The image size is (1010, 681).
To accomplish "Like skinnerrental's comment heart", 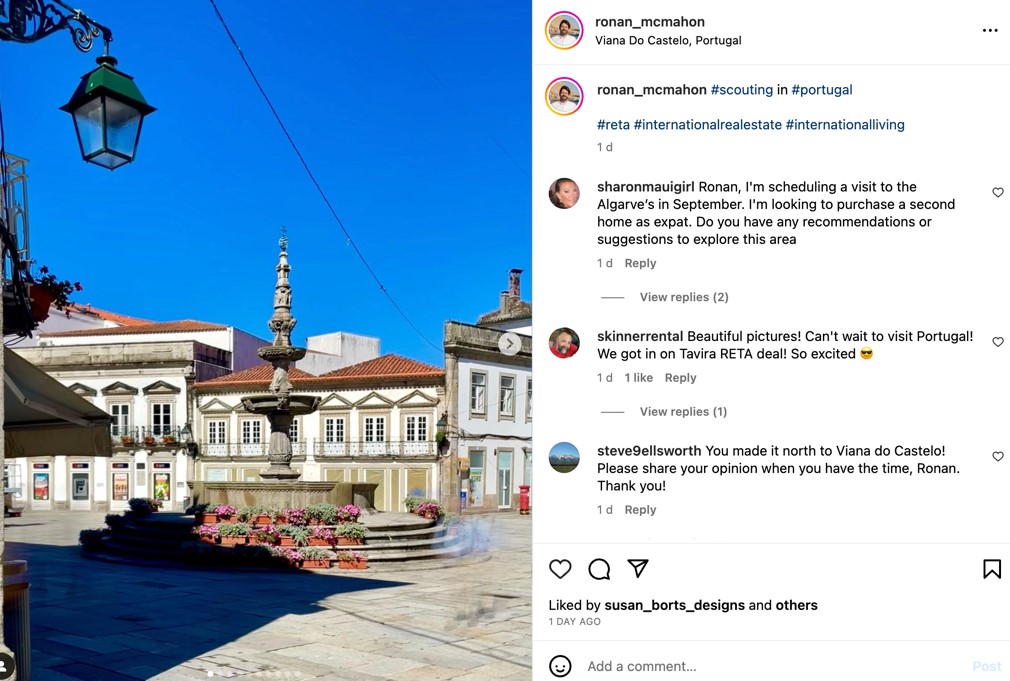I will pos(998,341).
